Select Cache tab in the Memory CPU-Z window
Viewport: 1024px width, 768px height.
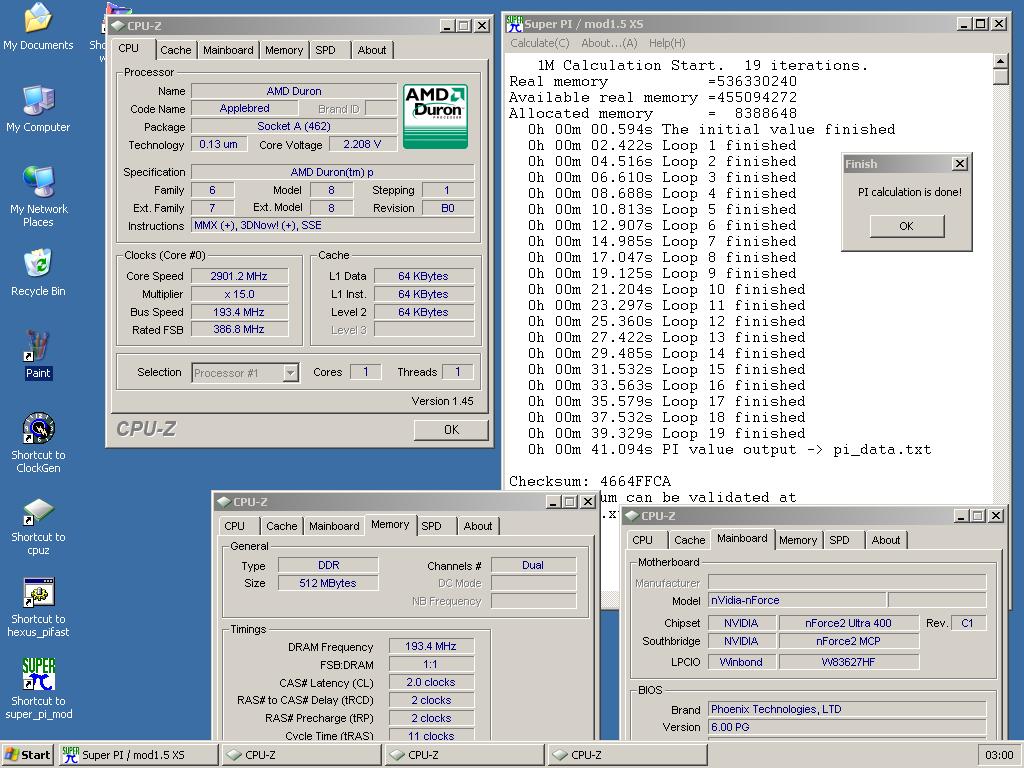pos(281,526)
